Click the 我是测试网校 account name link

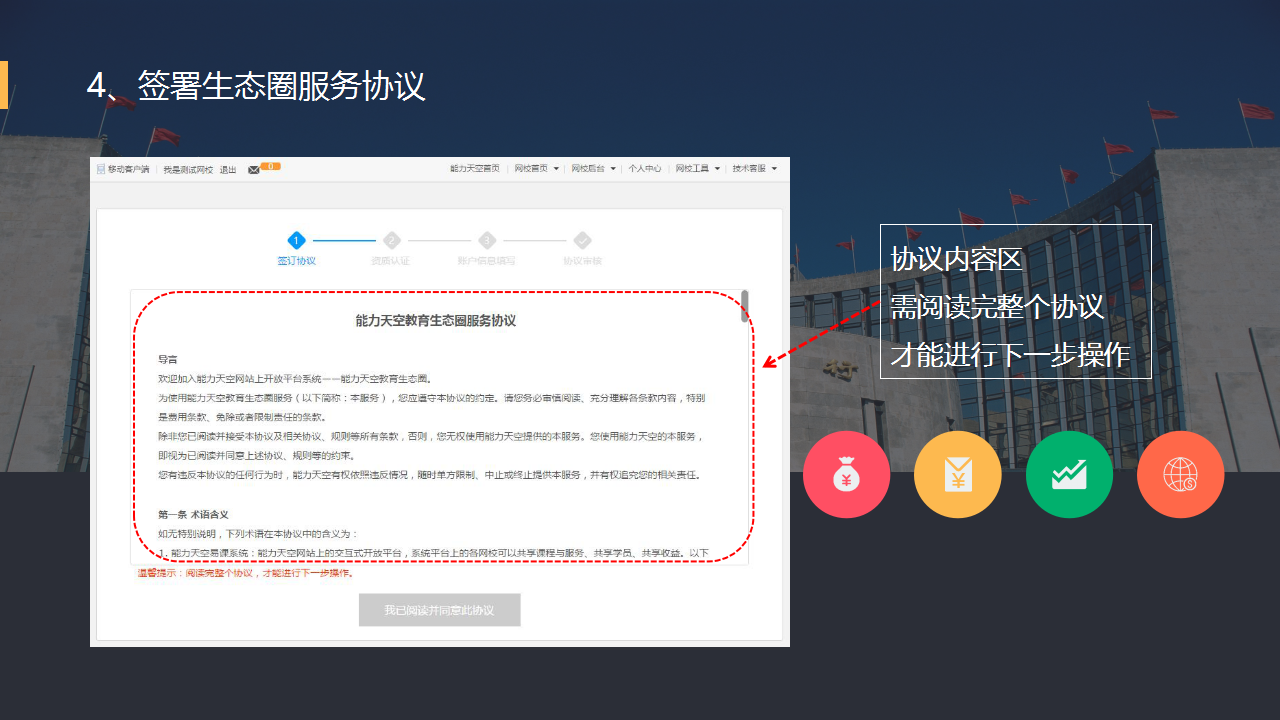click(x=188, y=170)
